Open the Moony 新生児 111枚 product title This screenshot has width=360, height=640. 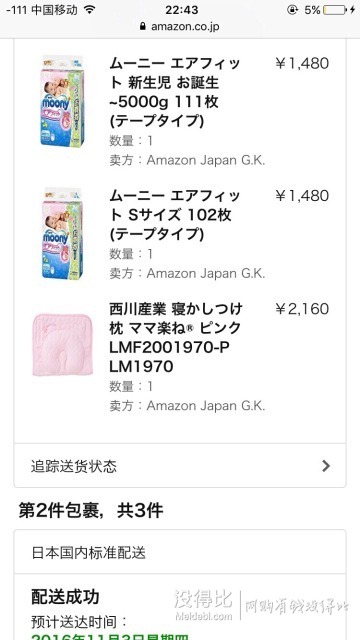[175, 92]
